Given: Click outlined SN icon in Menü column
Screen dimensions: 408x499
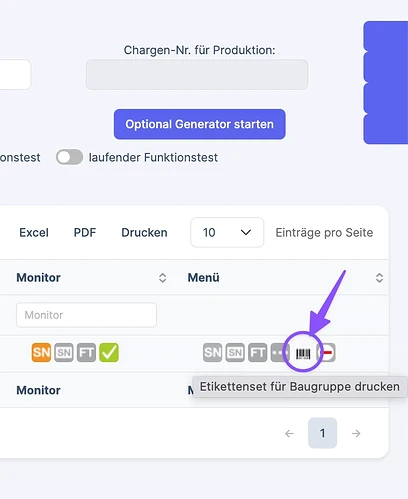Looking at the screenshot, I should [x=235, y=352].
